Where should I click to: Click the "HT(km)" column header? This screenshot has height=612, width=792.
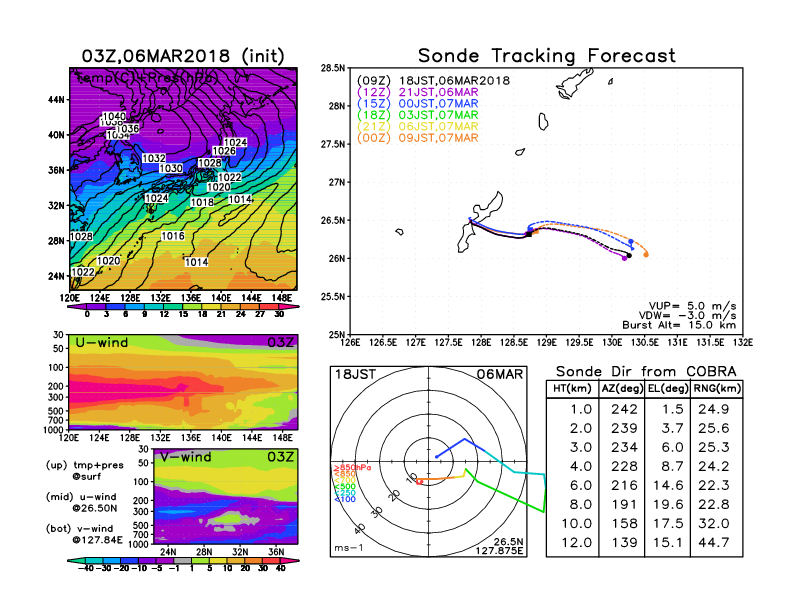(x=572, y=389)
